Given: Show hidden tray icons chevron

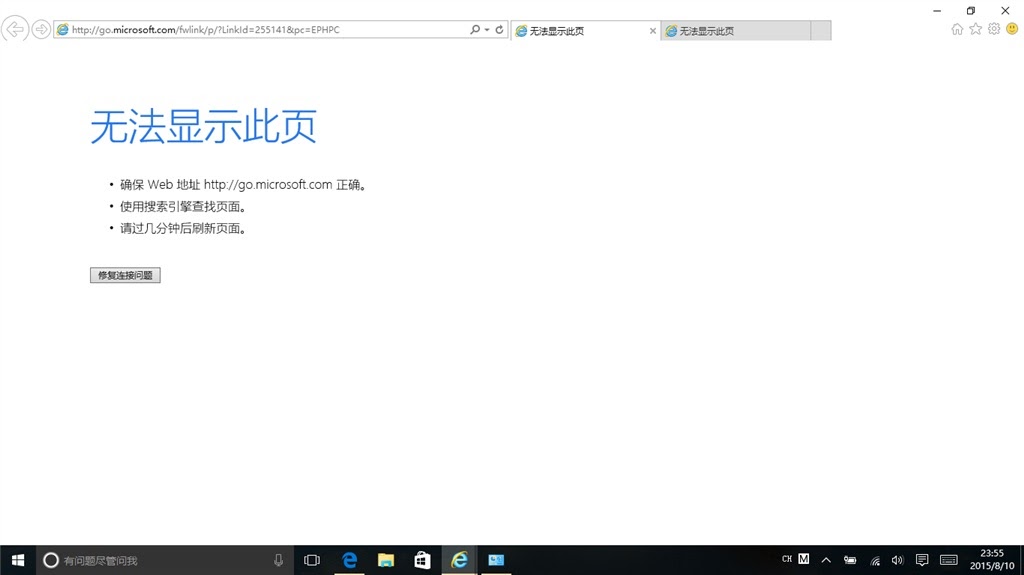Looking at the screenshot, I should (x=826, y=560).
